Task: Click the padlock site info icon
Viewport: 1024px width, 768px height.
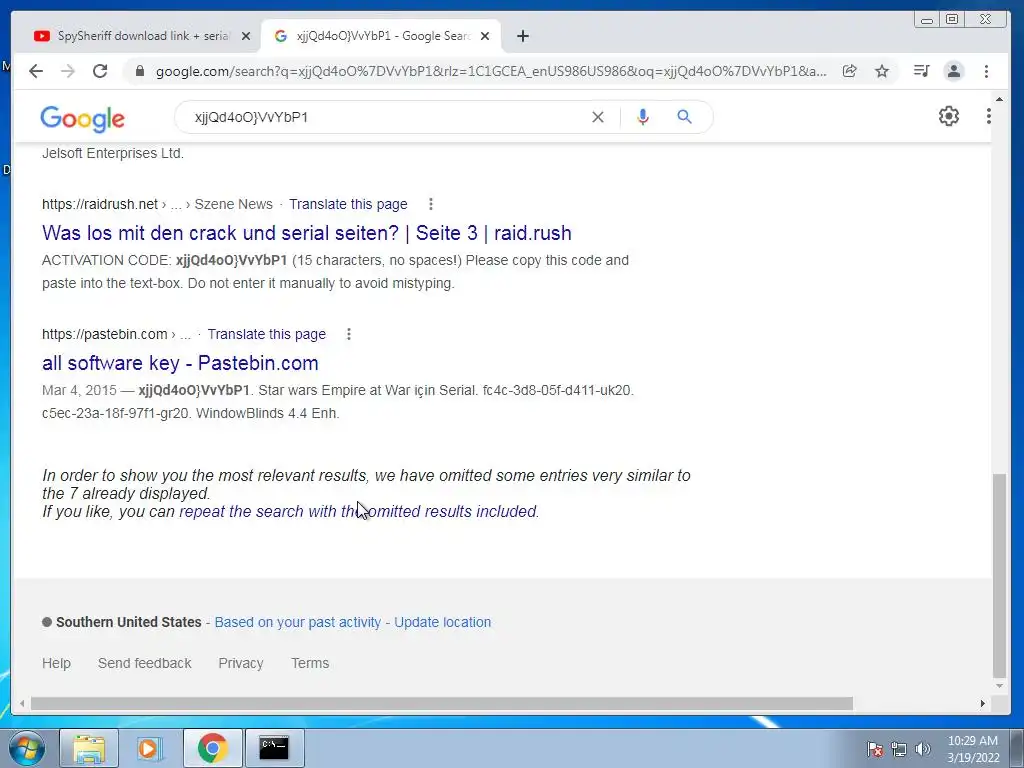Action: click(x=139, y=71)
